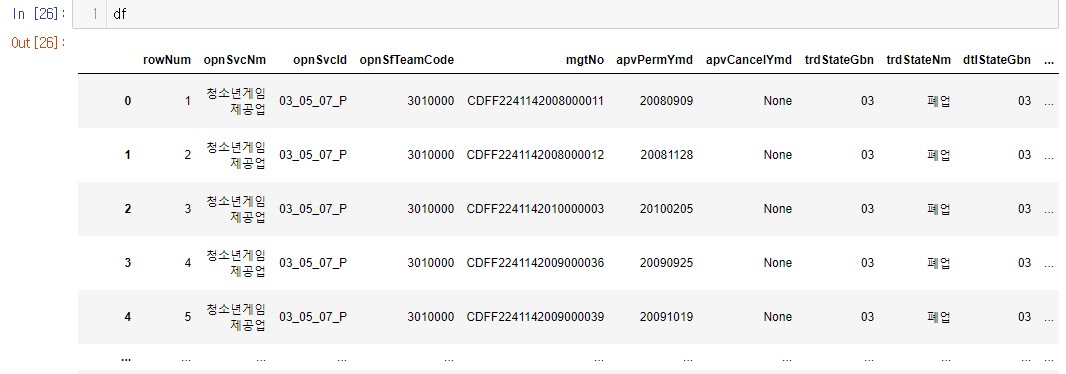Click the rowNum column header
Screen dimensions: 1066x374
point(167,60)
